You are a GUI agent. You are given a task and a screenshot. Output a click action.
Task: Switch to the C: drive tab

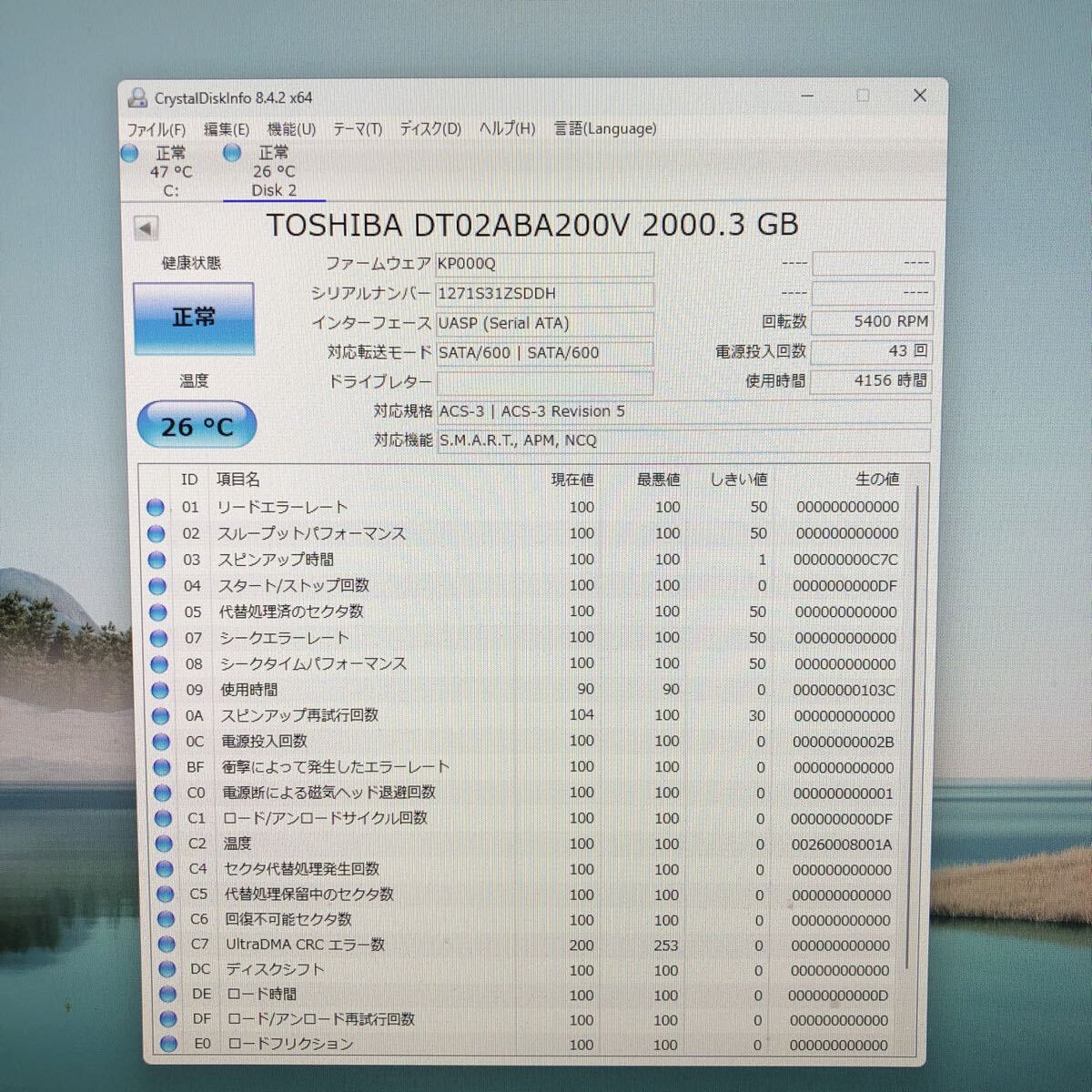click(171, 172)
